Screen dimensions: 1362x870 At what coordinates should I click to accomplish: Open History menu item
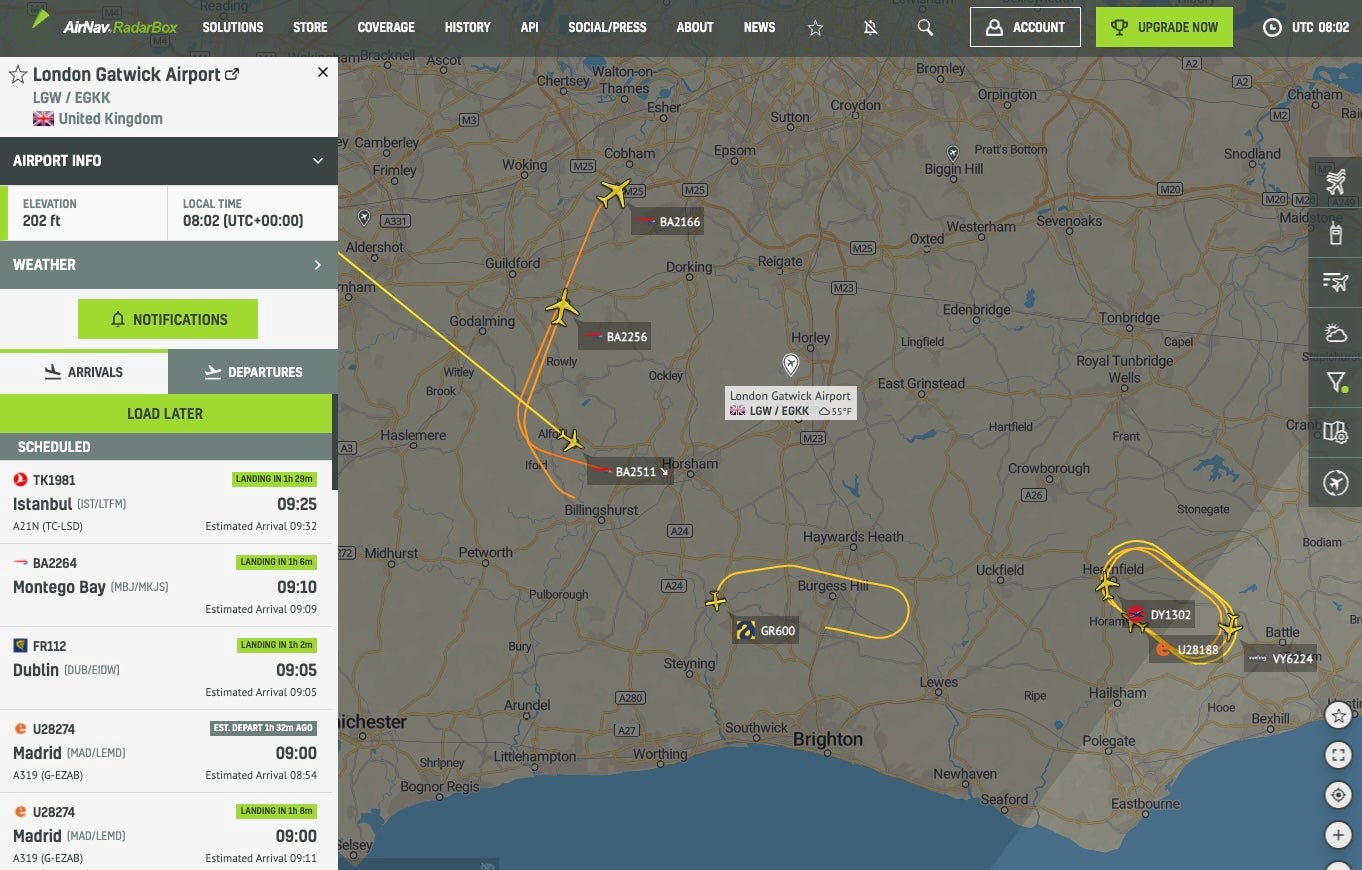(x=468, y=27)
